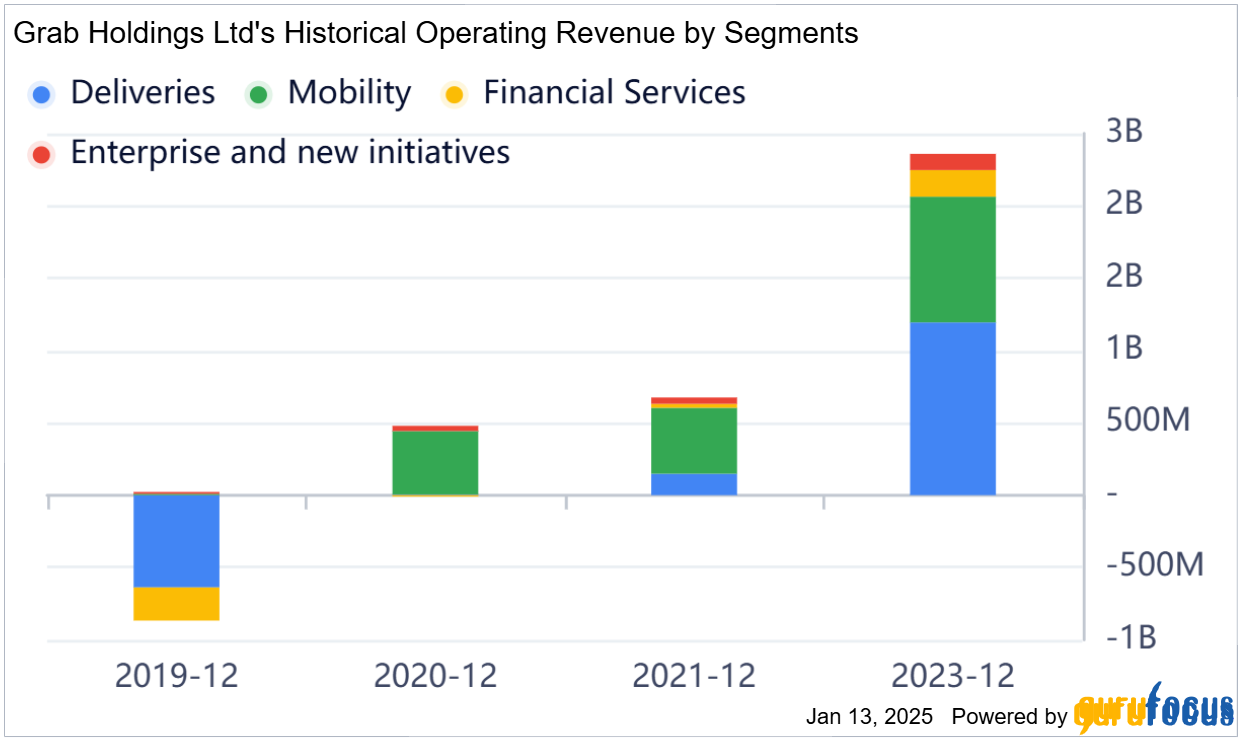Select the yellow Financial Services segment of the 2023-12 bar
The image size is (1242, 741).
pos(953,183)
